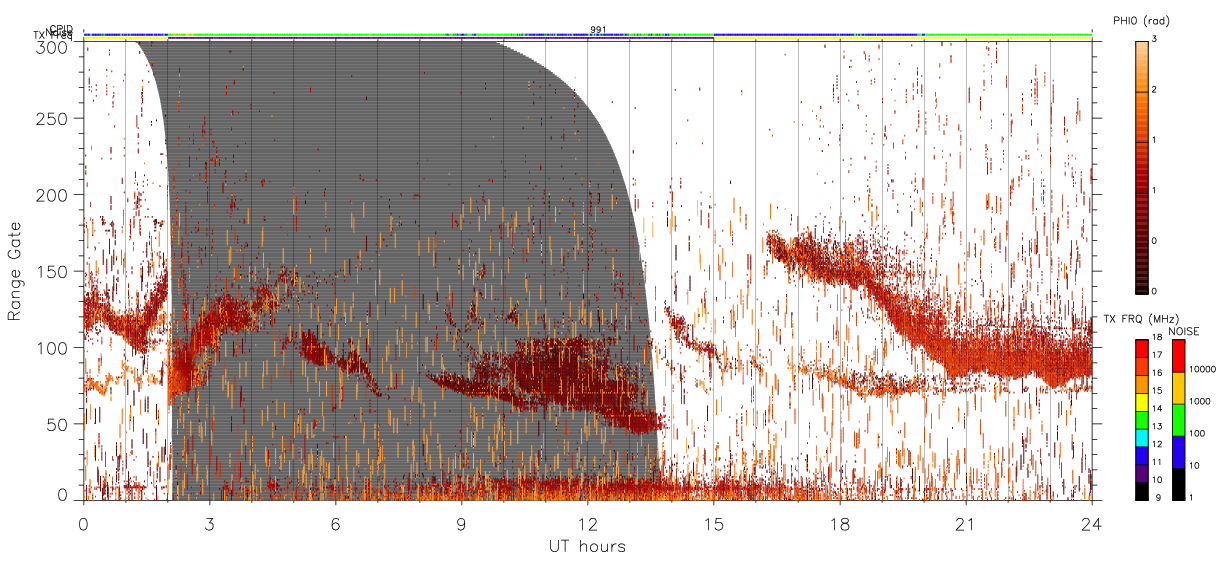Click the '100' NOISE scale label
The width and height of the screenshot is (1228, 567).
tap(1198, 434)
